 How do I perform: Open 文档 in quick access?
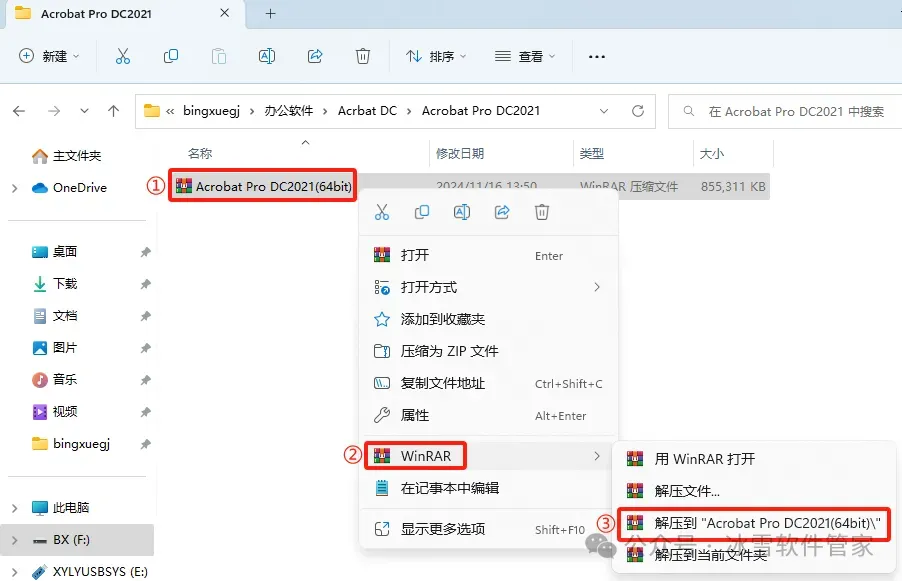click(55, 316)
